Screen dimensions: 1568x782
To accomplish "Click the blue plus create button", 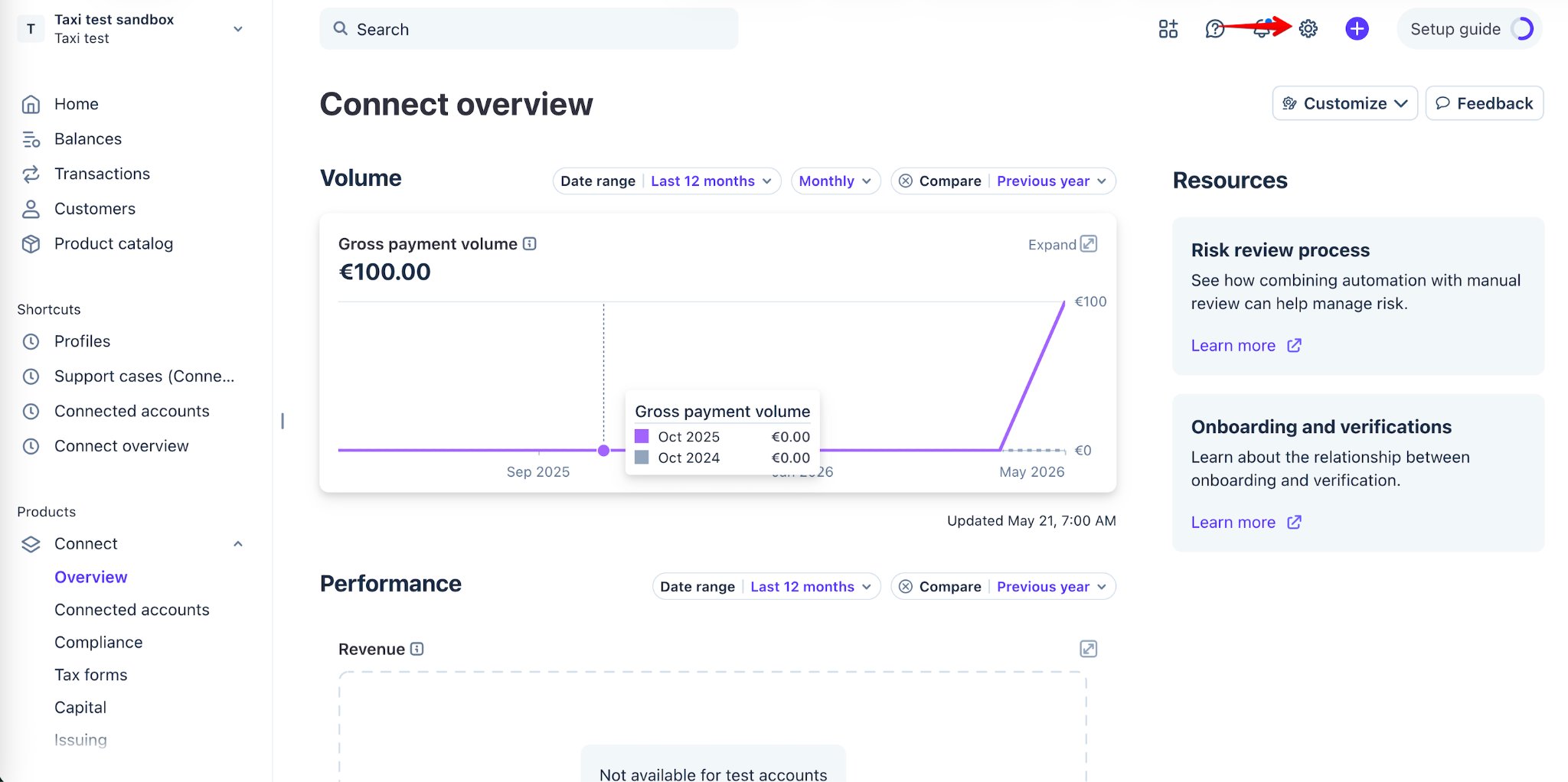I will pos(1357,29).
